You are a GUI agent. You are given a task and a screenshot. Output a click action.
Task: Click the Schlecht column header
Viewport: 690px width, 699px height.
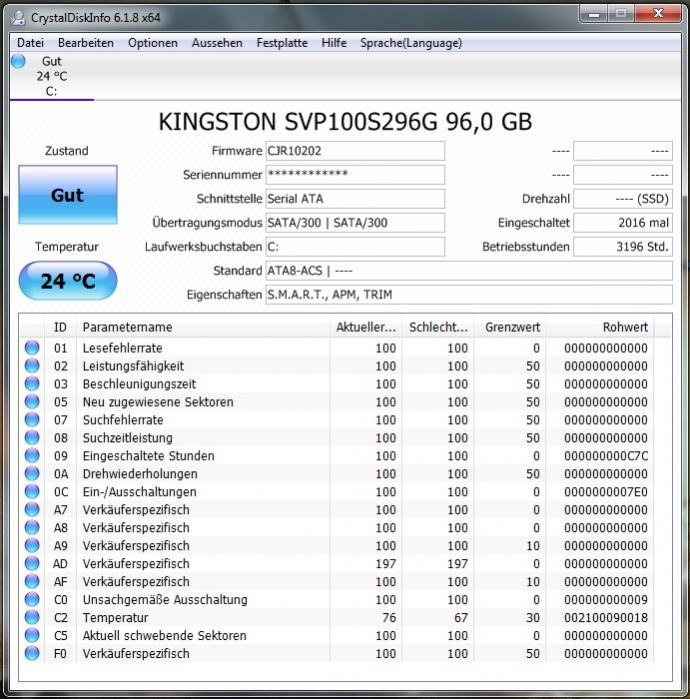pos(438,327)
